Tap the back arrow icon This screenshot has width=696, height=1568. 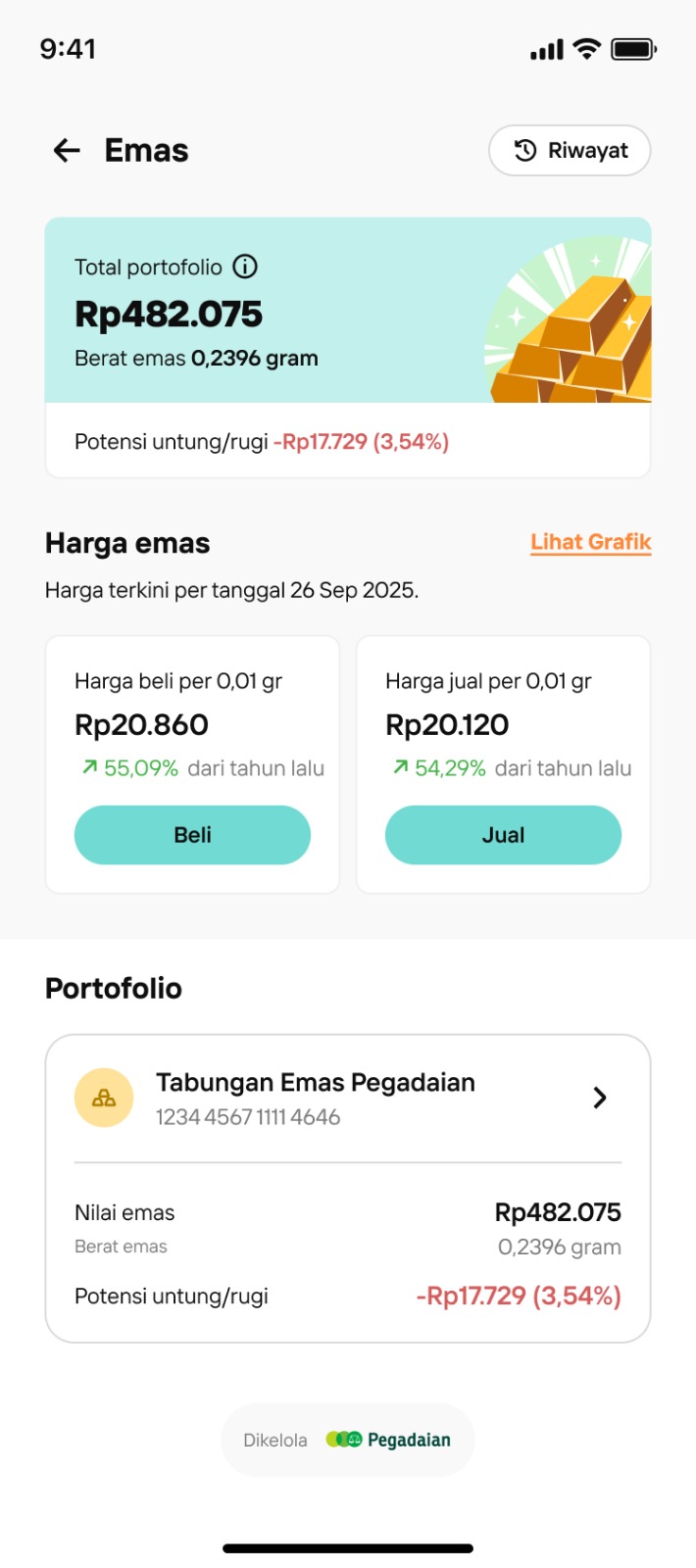(x=67, y=150)
